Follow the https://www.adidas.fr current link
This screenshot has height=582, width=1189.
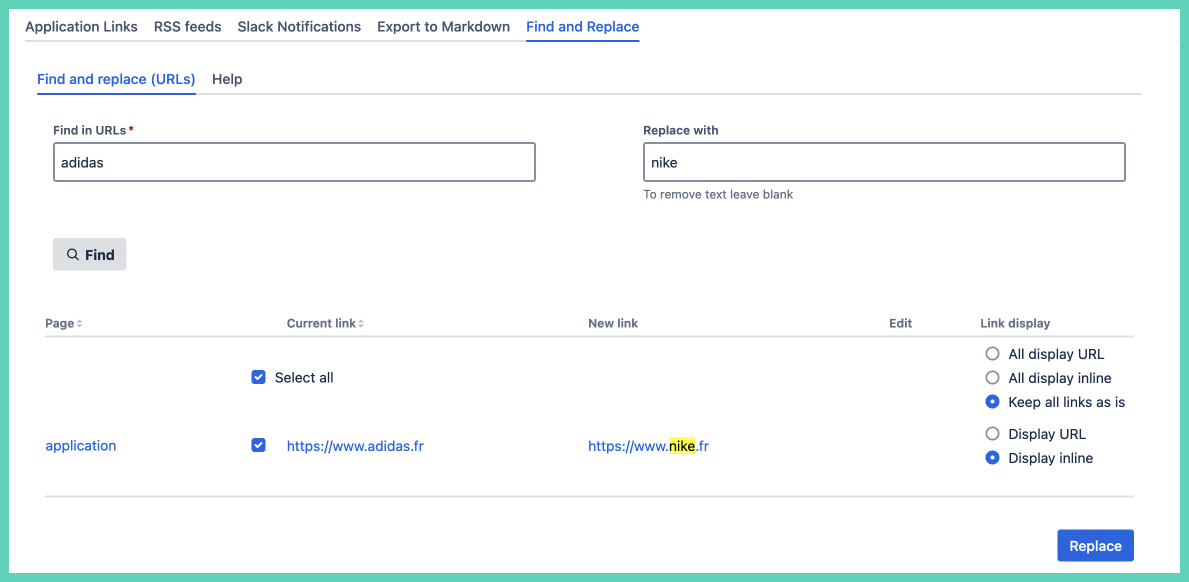tap(355, 446)
